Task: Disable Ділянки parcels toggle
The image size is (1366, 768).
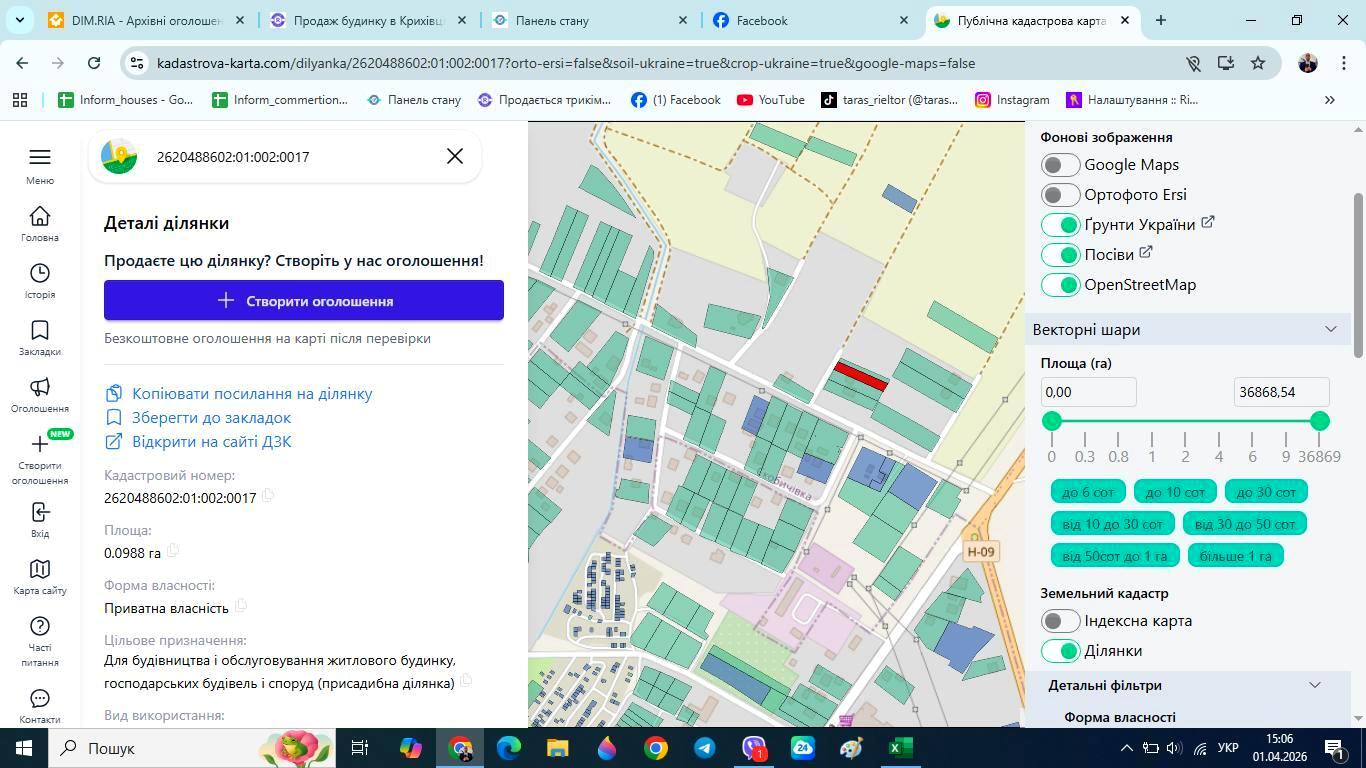Action: pyautogui.click(x=1060, y=651)
